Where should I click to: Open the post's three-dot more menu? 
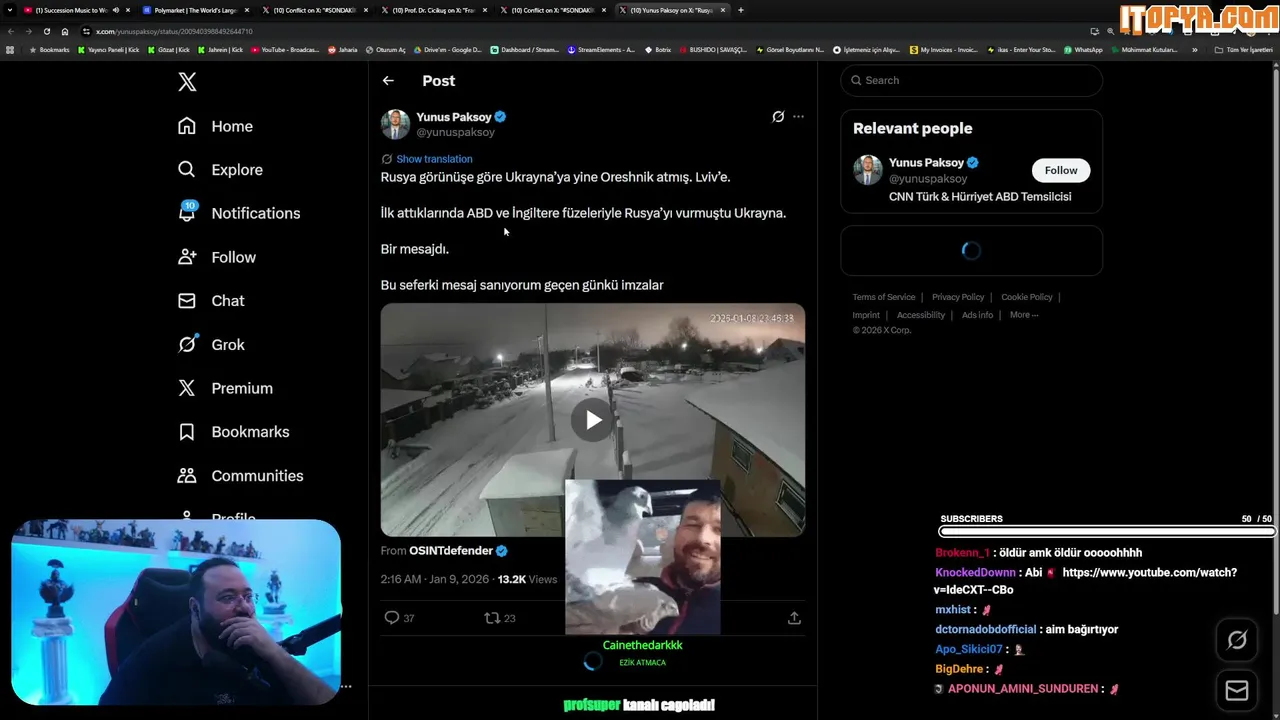point(798,117)
